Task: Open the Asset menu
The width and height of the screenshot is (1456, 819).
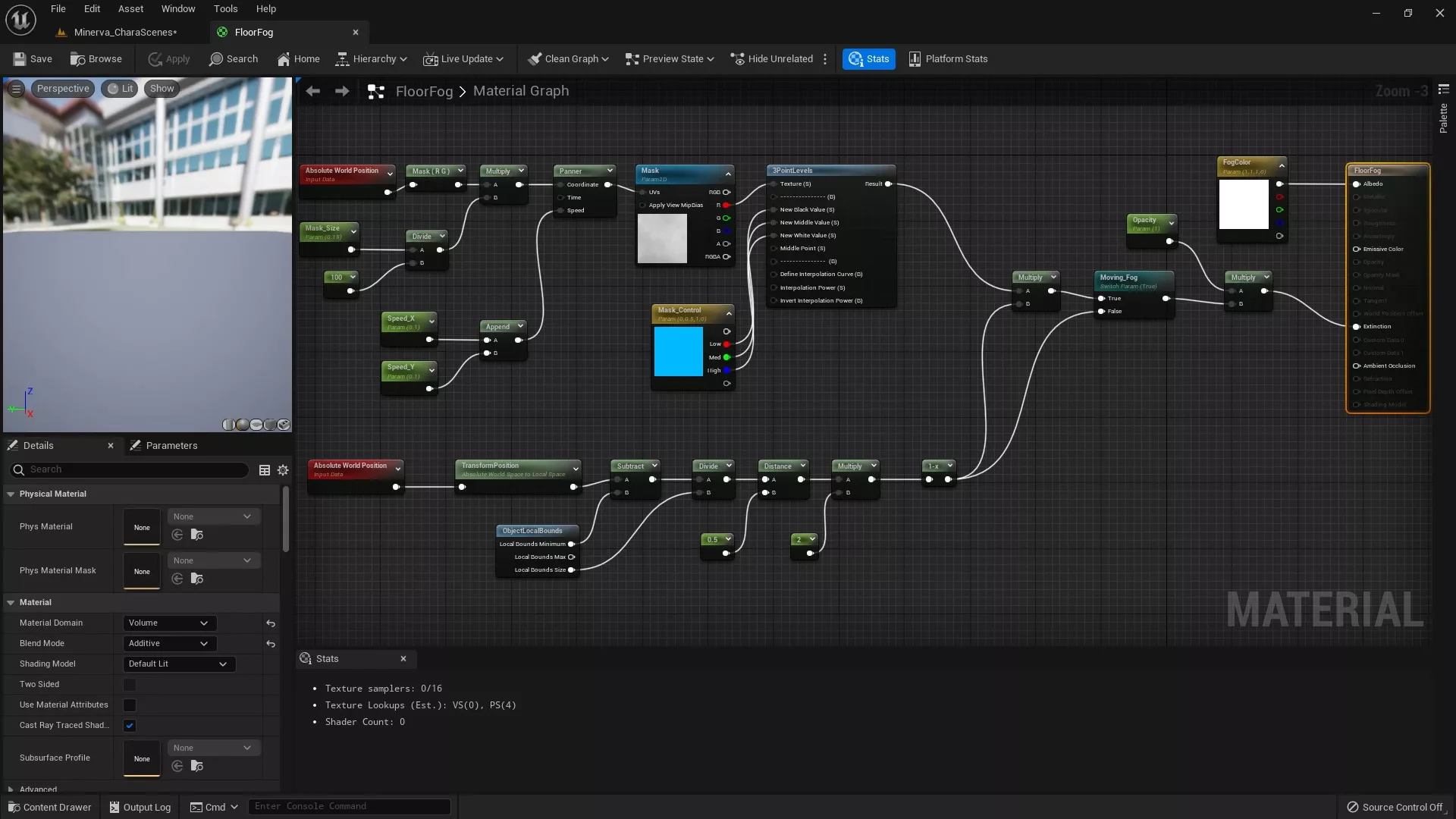Action: coord(130,9)
